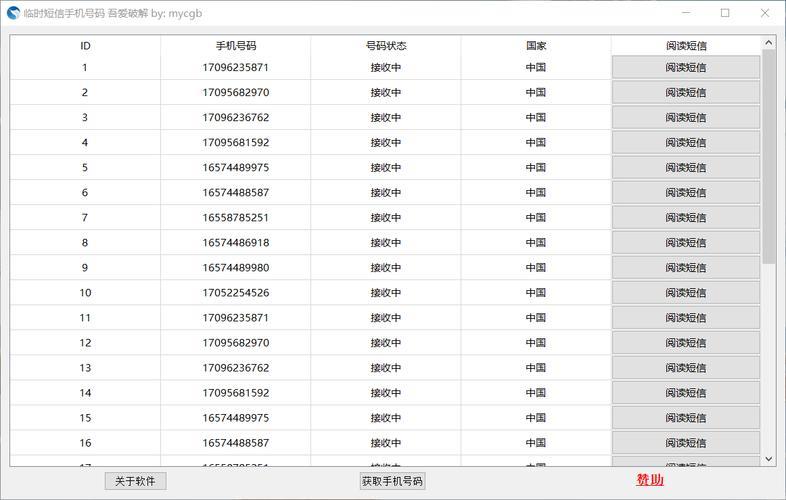This screenshot has width=786, height=500.
Task: Click the vertical scrollbar thumb
Action: tap(768, 157)
